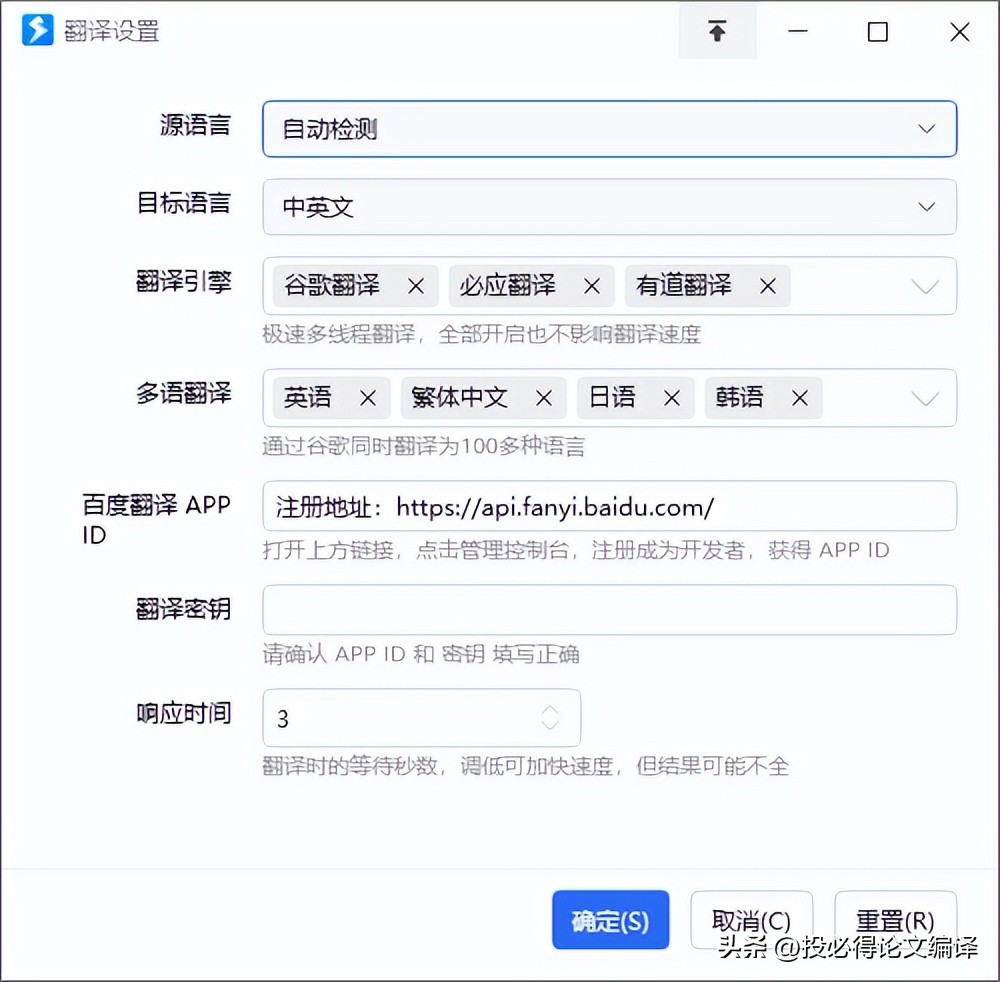1000x982 pixels.
Task: Expand the 多语翻译 selection chevron
Action: pyautogui.click(x=925, y=399)
